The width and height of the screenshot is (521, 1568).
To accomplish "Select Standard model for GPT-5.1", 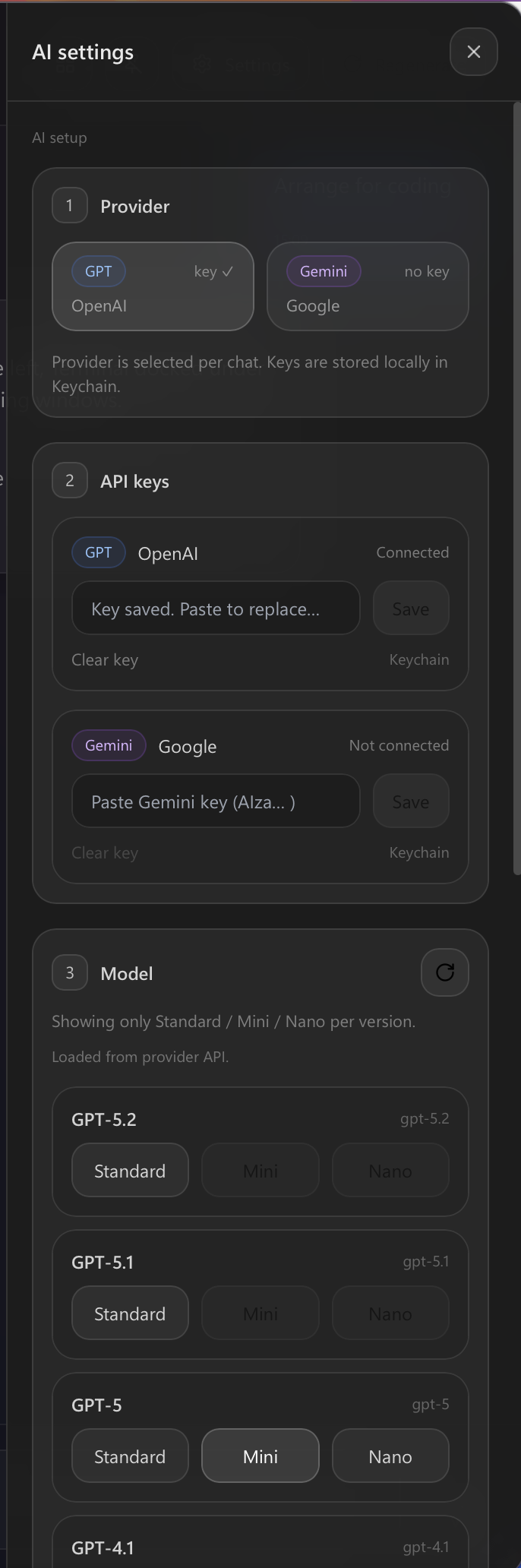I will point(130,1313).
